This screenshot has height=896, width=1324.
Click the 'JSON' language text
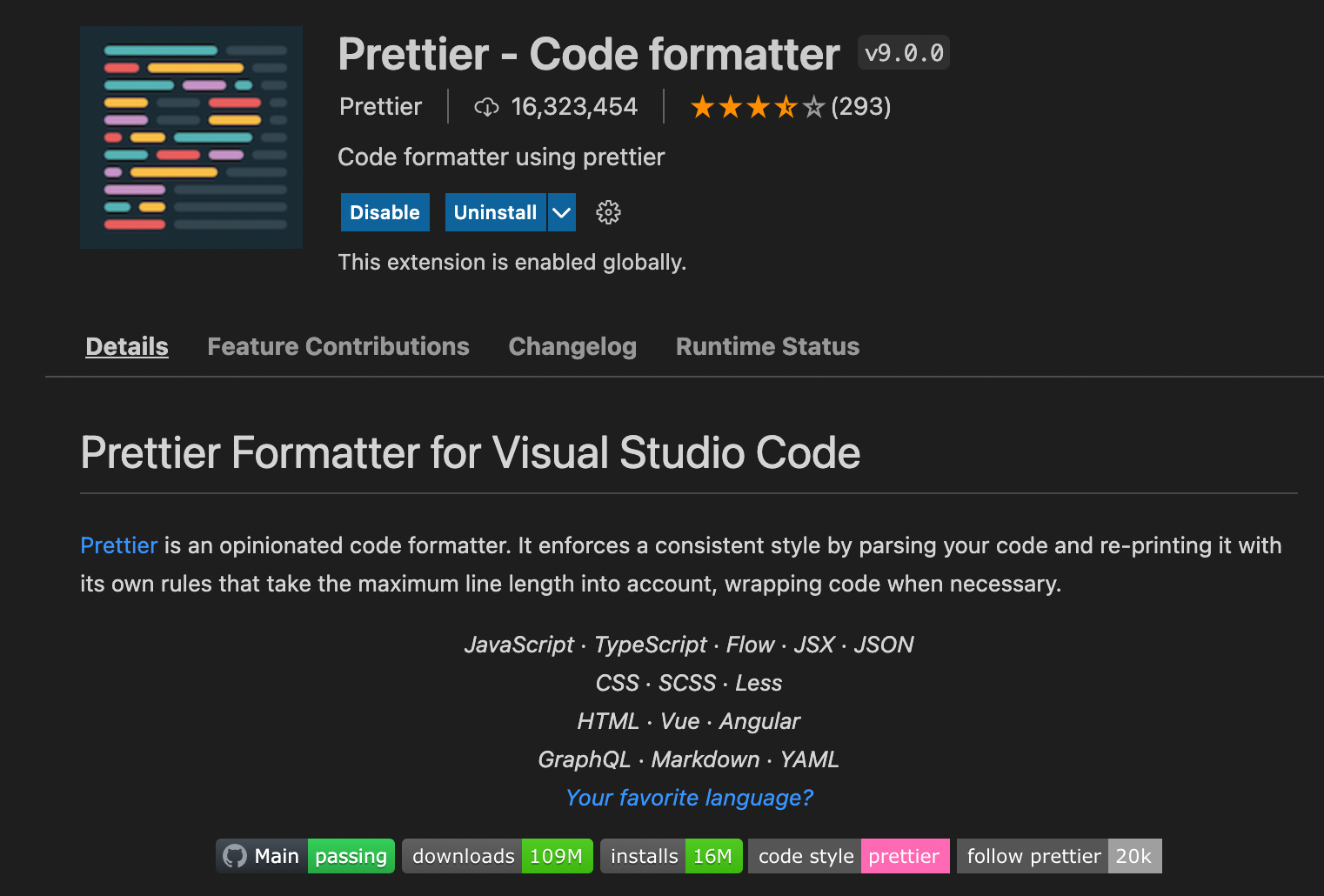(x=884, y=645)
